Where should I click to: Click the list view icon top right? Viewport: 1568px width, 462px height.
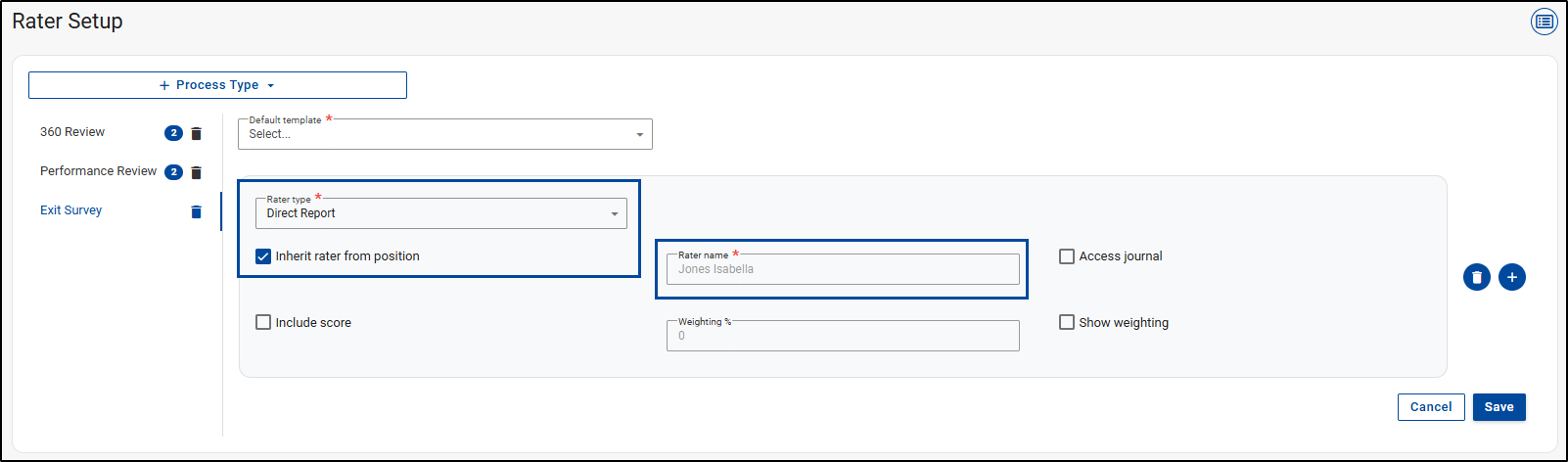pyautogui.click(x=1544, y=22)
